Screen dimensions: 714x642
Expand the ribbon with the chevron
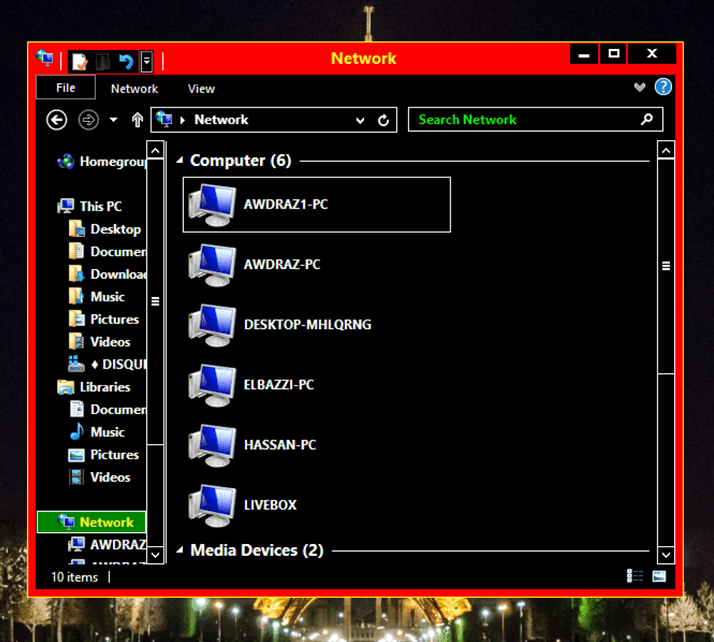pos(640,87)
